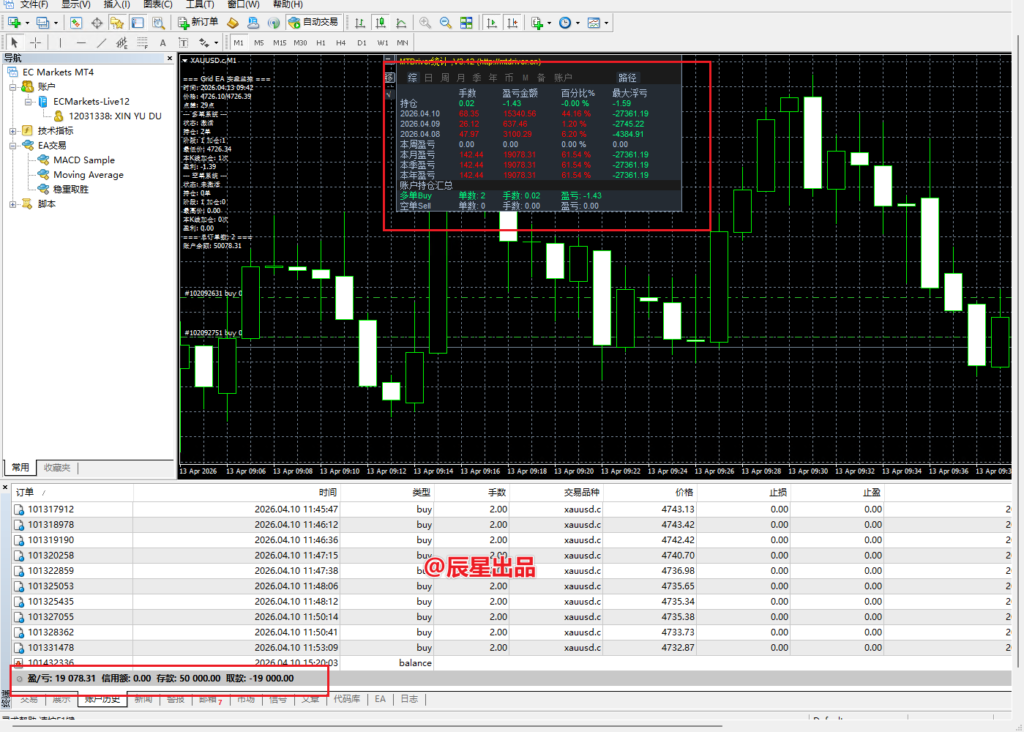Switch to the 收藏夹 navigator tab
The height and width of the screenshot is (732, 1024).
[57, 467]
